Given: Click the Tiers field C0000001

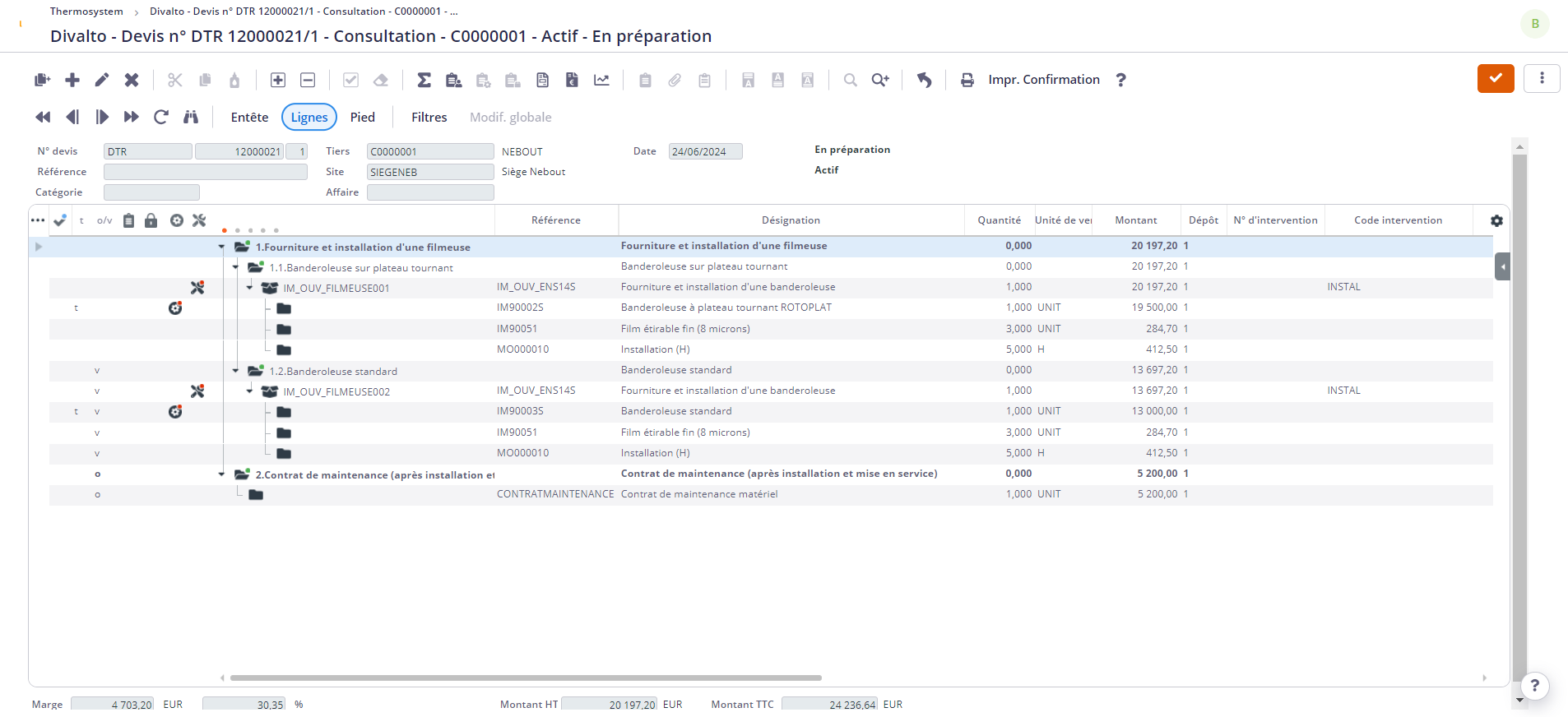Looking at the screenshot, I should point(430,151).
